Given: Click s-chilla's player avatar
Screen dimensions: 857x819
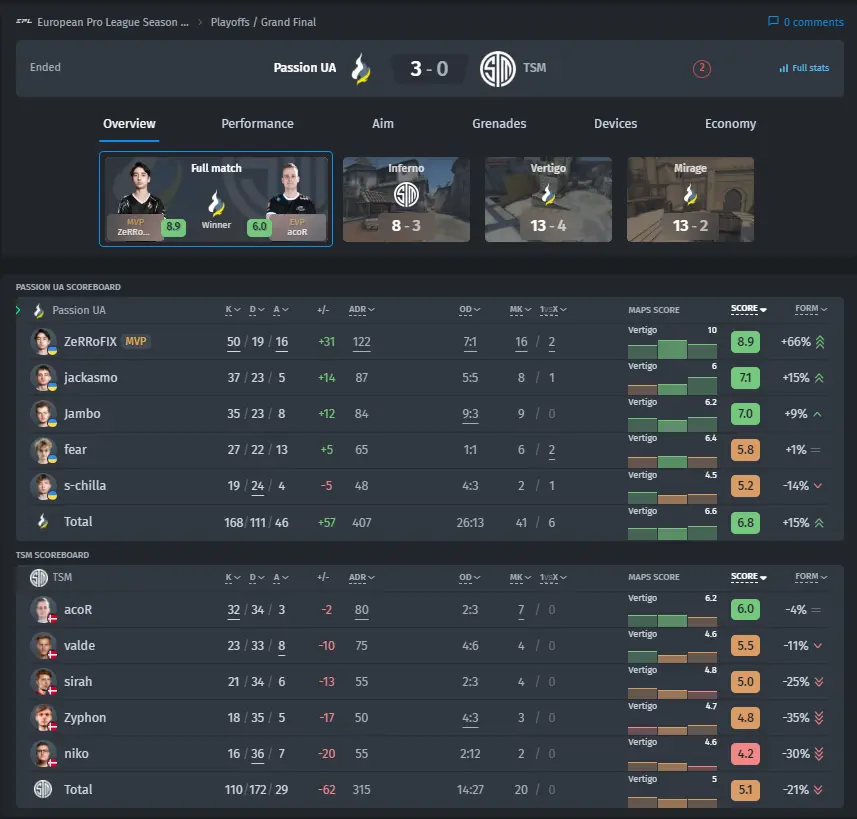Looking at the screenshot, I should (43, 486).
